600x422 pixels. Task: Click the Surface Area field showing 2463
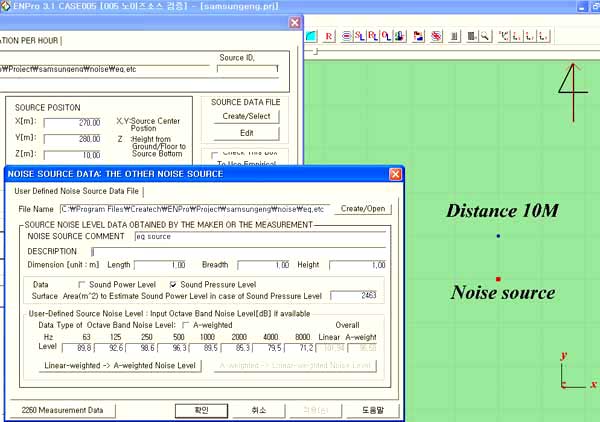pyautogui.click(x=354, y=295)
